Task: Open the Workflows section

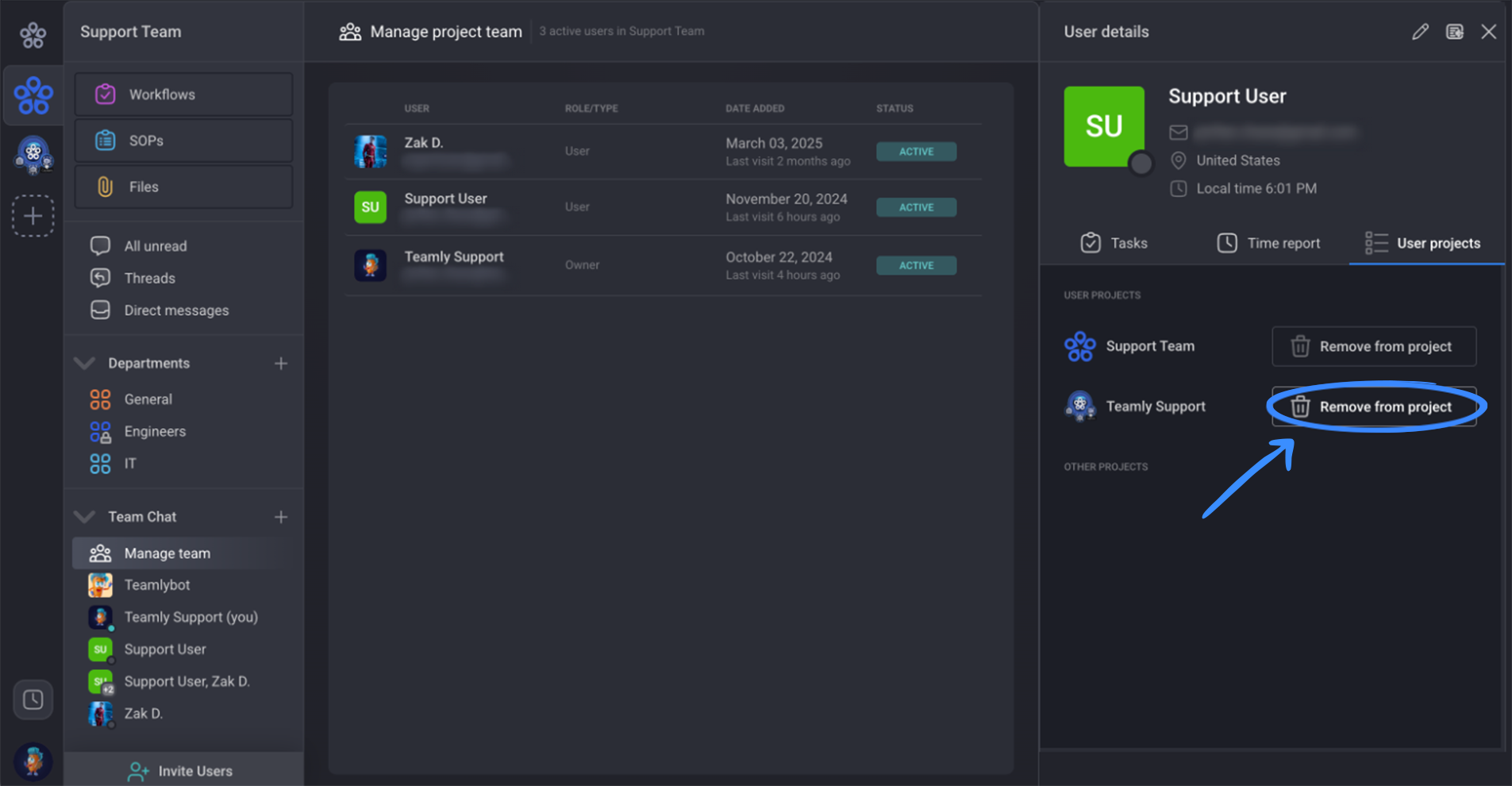Action: 183,94
